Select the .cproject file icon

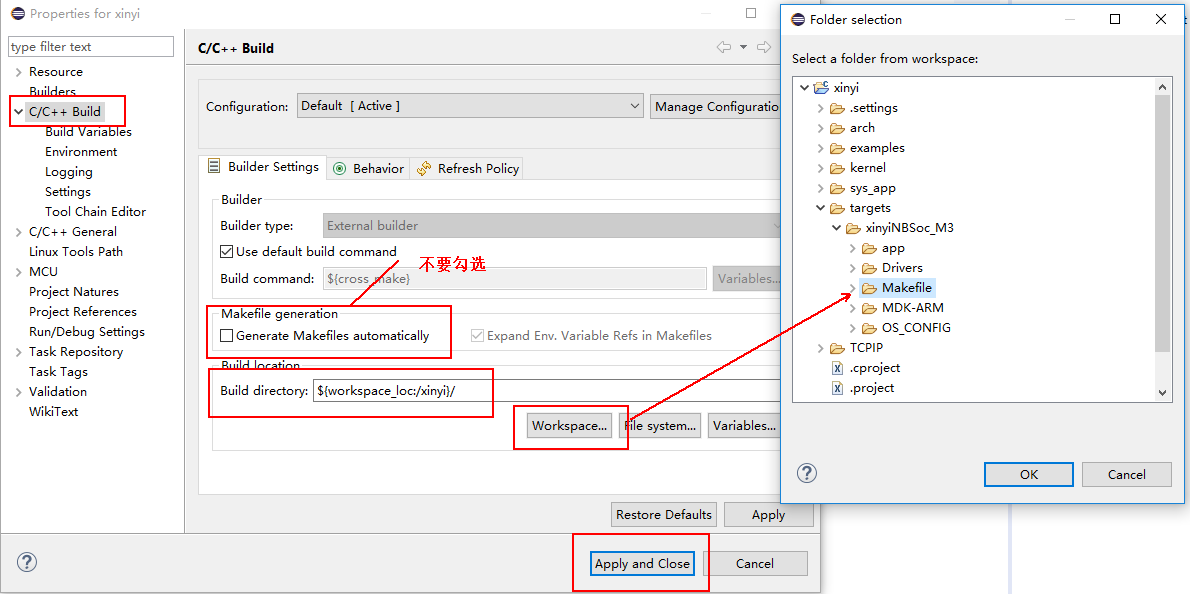point(837,368)
